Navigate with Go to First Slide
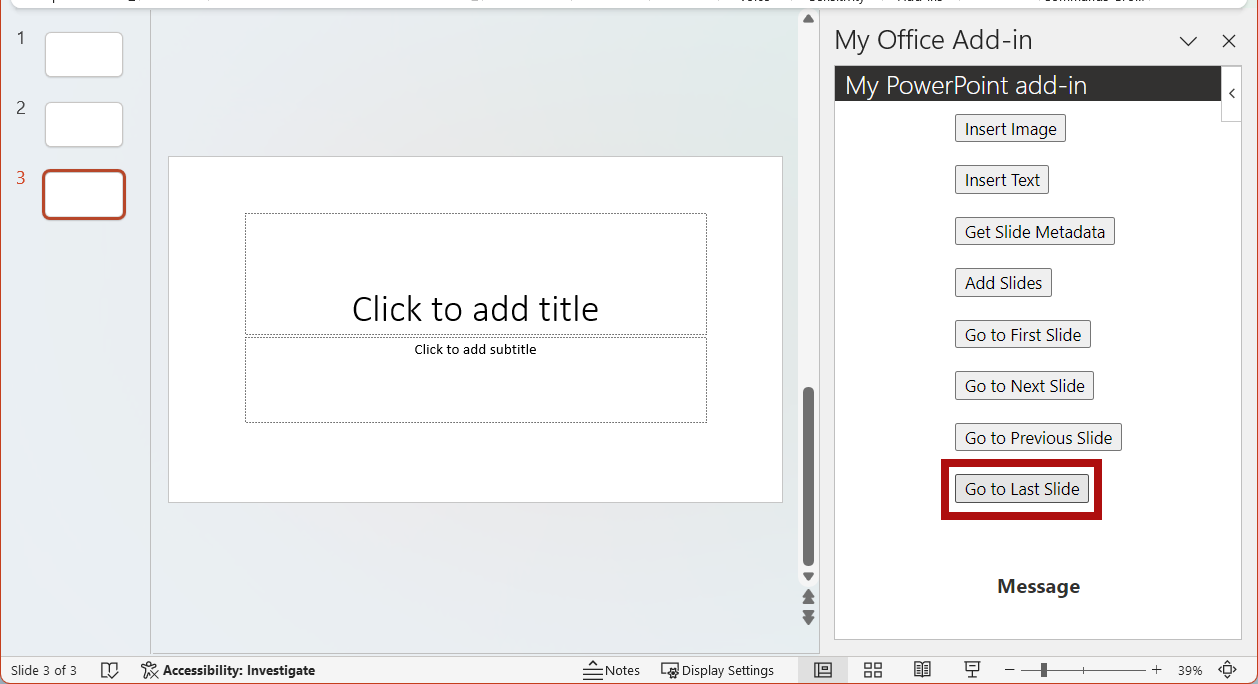1258x684 pixels. pos(1022,333)
